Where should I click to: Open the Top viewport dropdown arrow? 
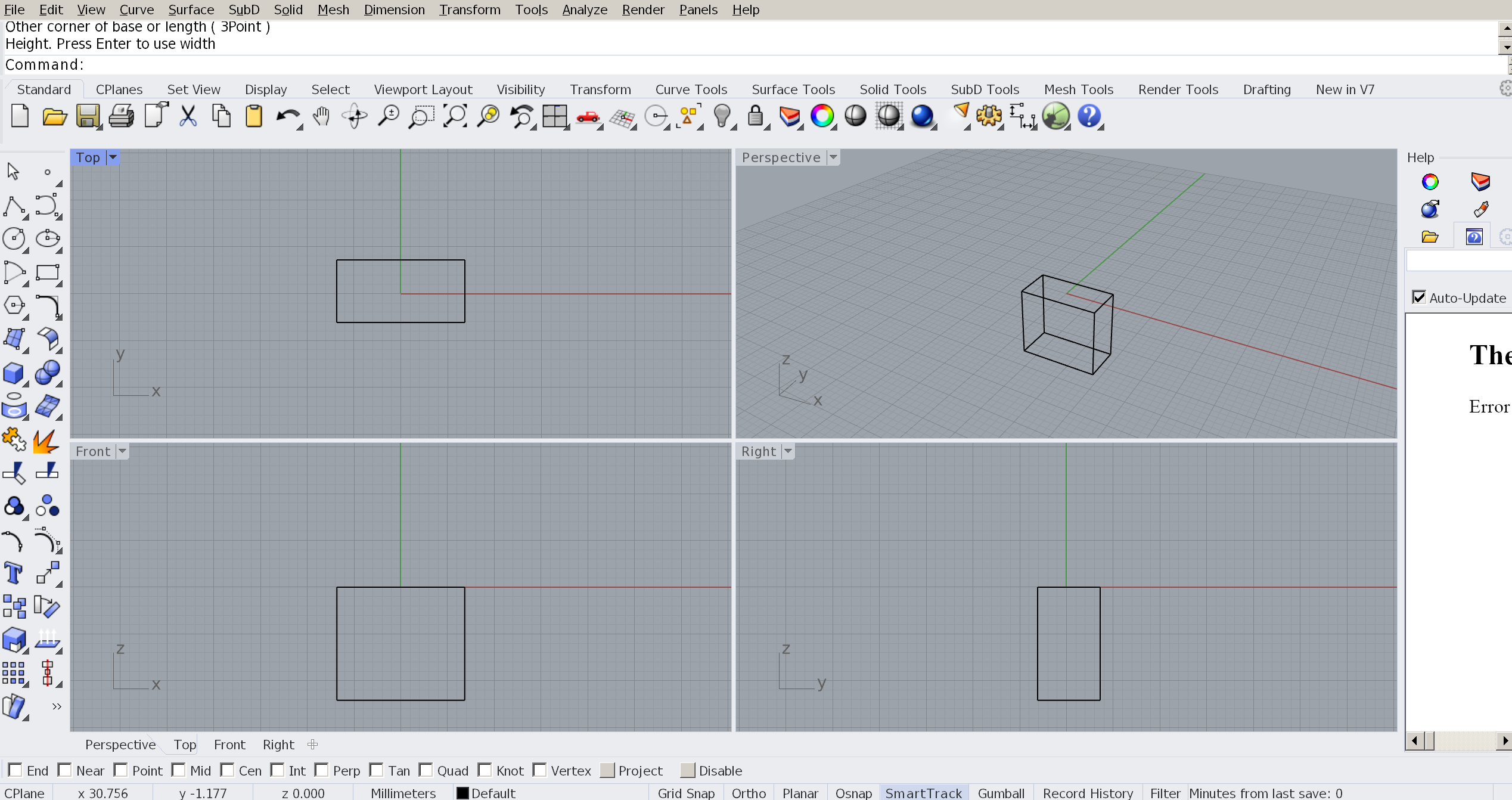pyautogui.click(x=113, y=157)
